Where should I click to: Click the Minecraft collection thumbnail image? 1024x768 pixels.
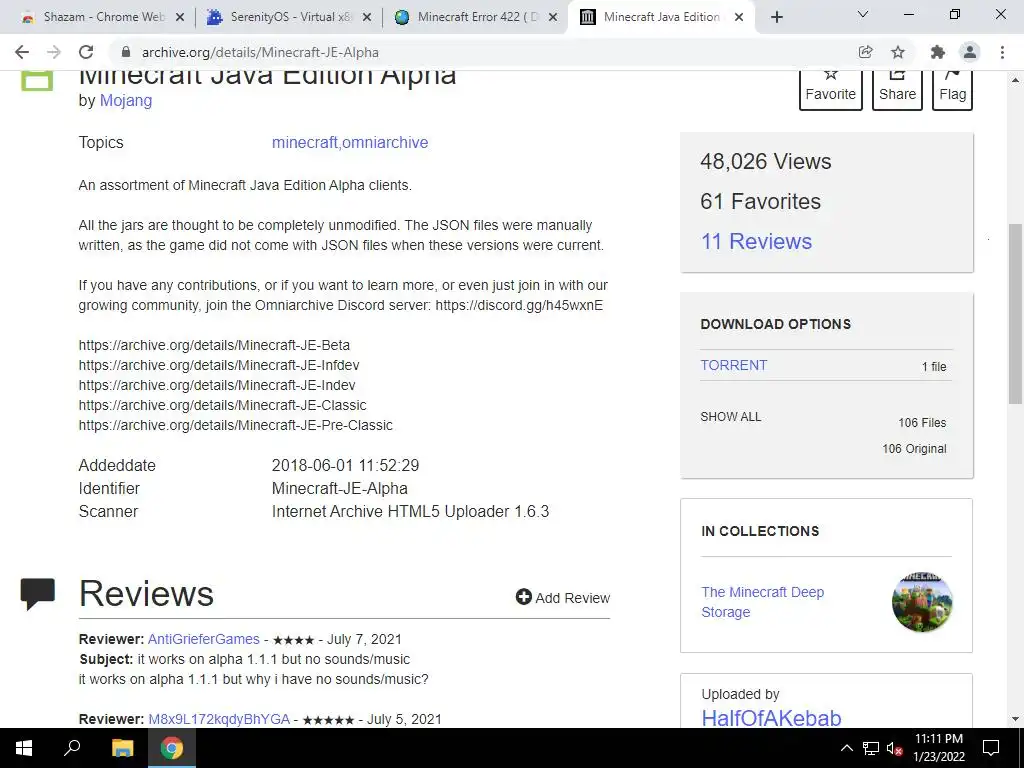922,602
